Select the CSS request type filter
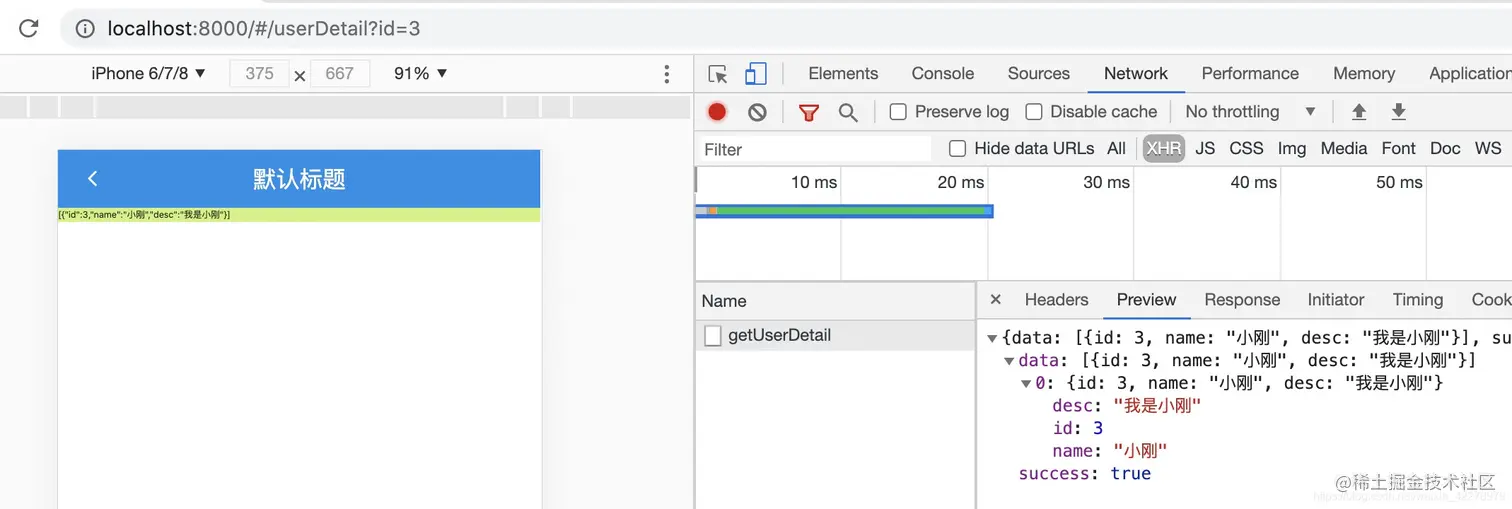 (1246, 148)
